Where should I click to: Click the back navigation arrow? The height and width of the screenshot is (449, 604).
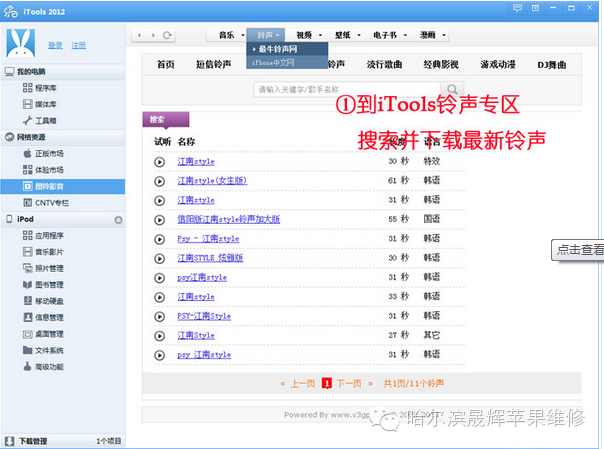tap(139, 35)
